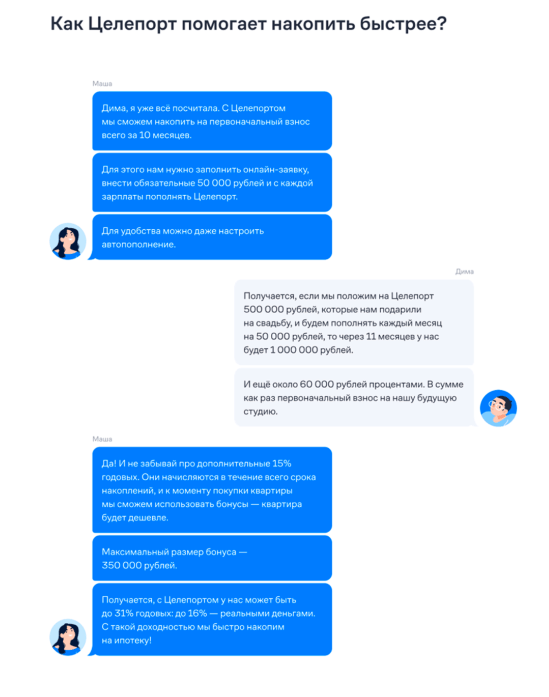Click the message about обязательные 50 000 рублей

[x=212, y=182]
